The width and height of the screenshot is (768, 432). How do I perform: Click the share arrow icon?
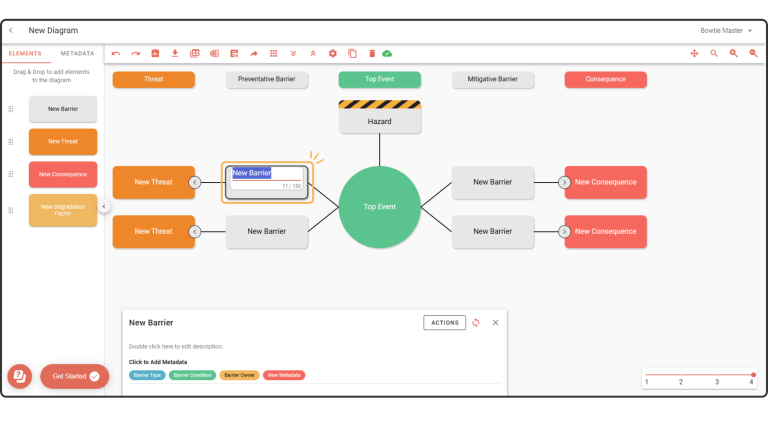click(253, 53)
